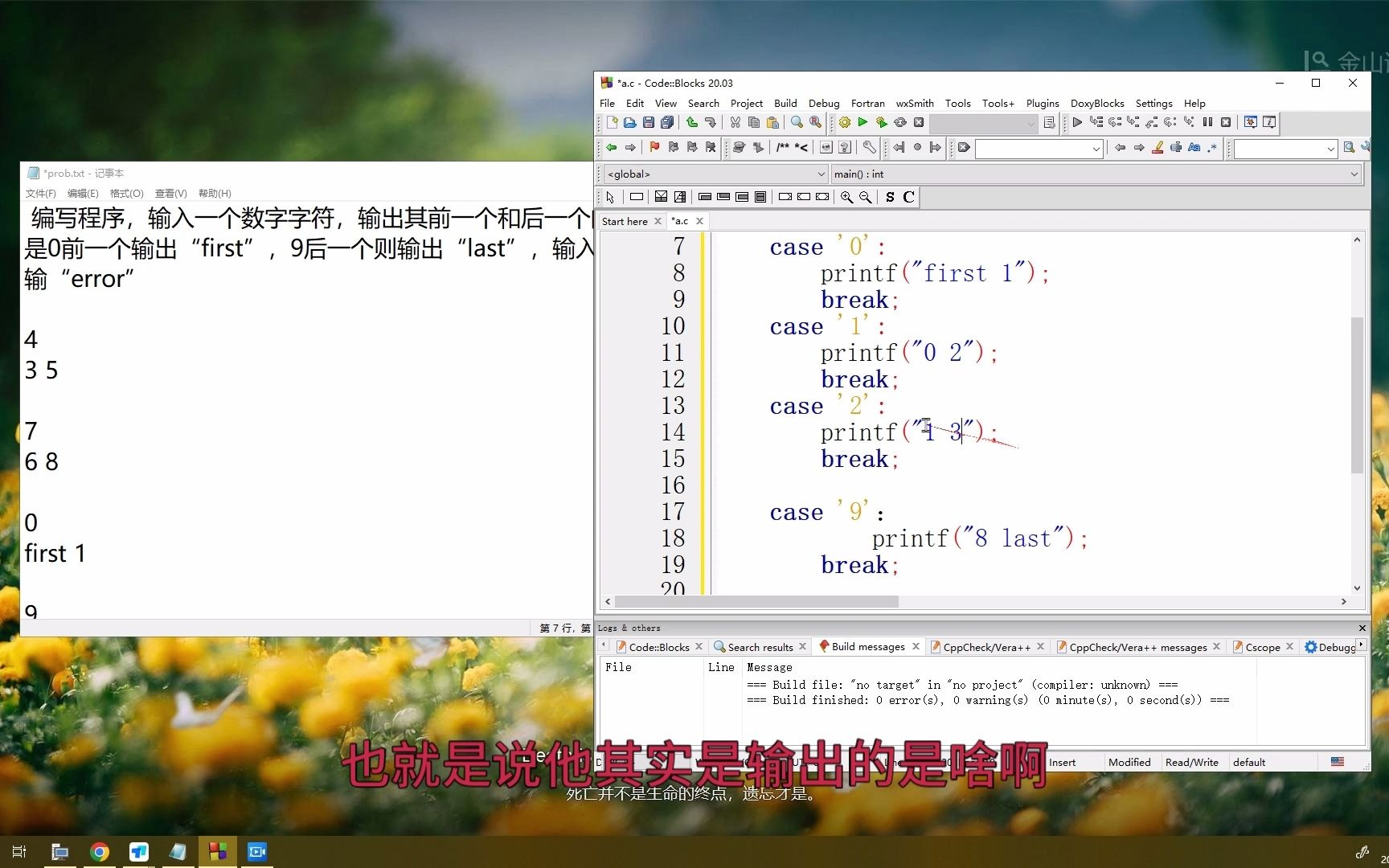Close the Logs & others panel

pyautogui.click(x=1362, y=628)
